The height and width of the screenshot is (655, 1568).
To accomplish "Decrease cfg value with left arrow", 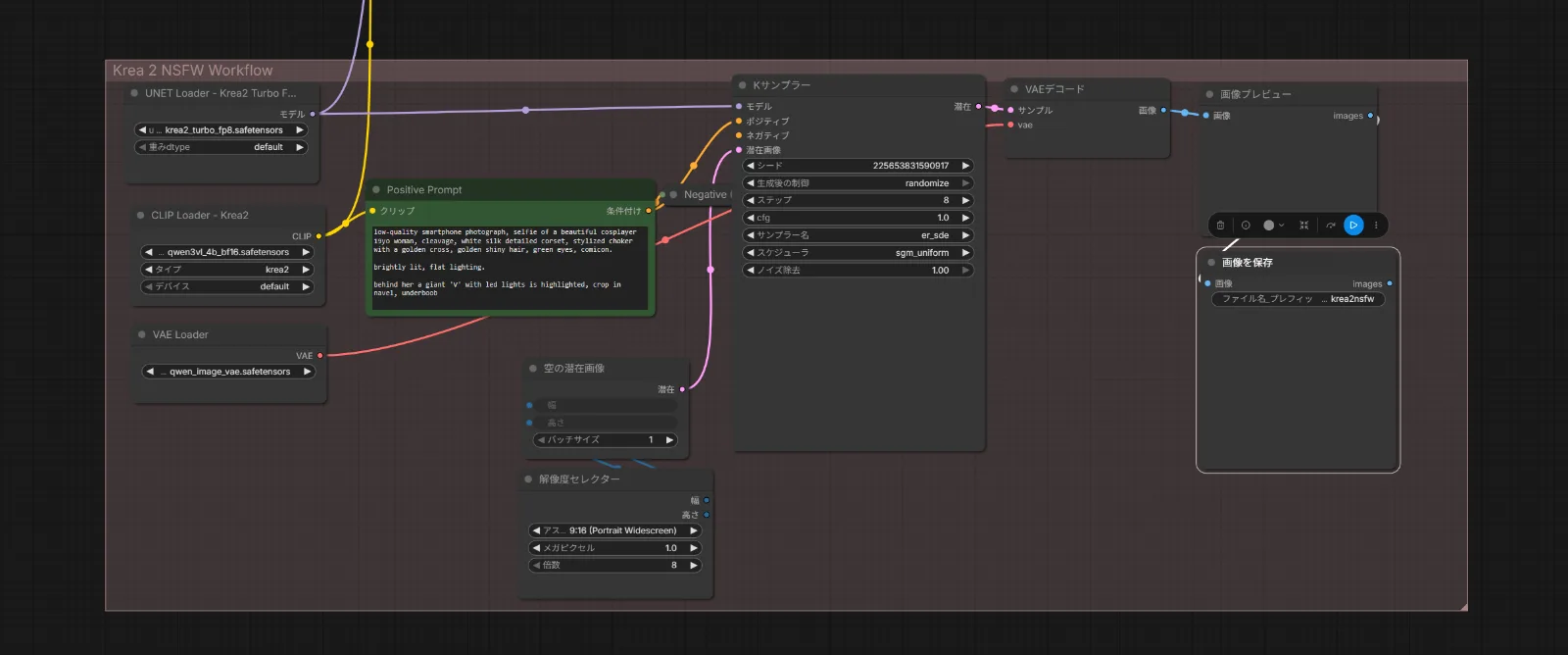I will 751,218.
